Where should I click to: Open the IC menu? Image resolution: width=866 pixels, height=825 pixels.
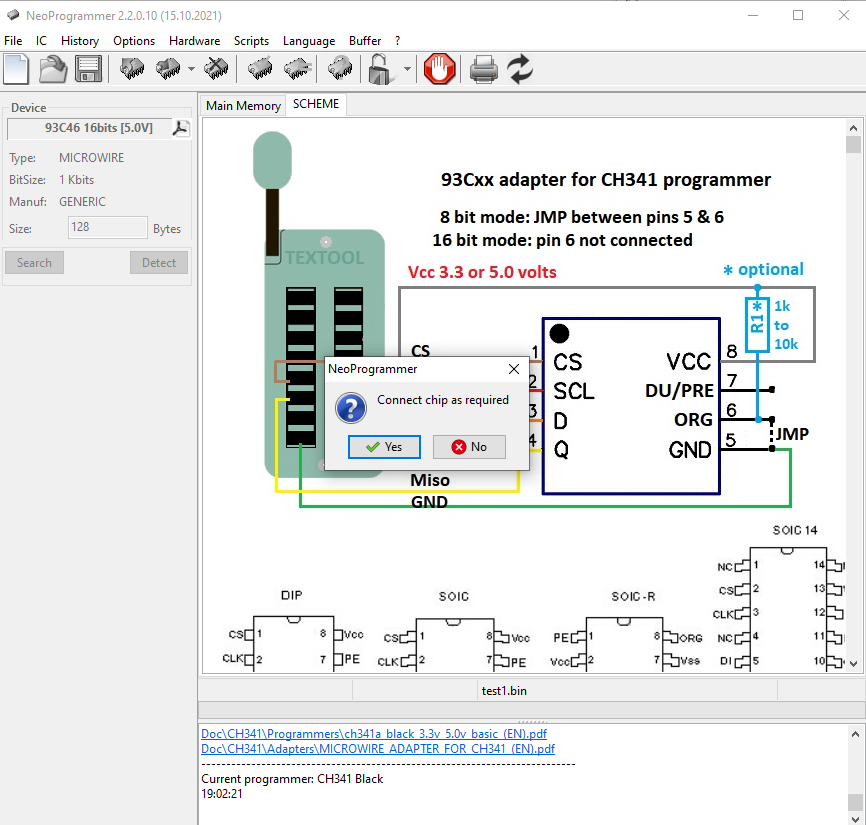(41, 41)
